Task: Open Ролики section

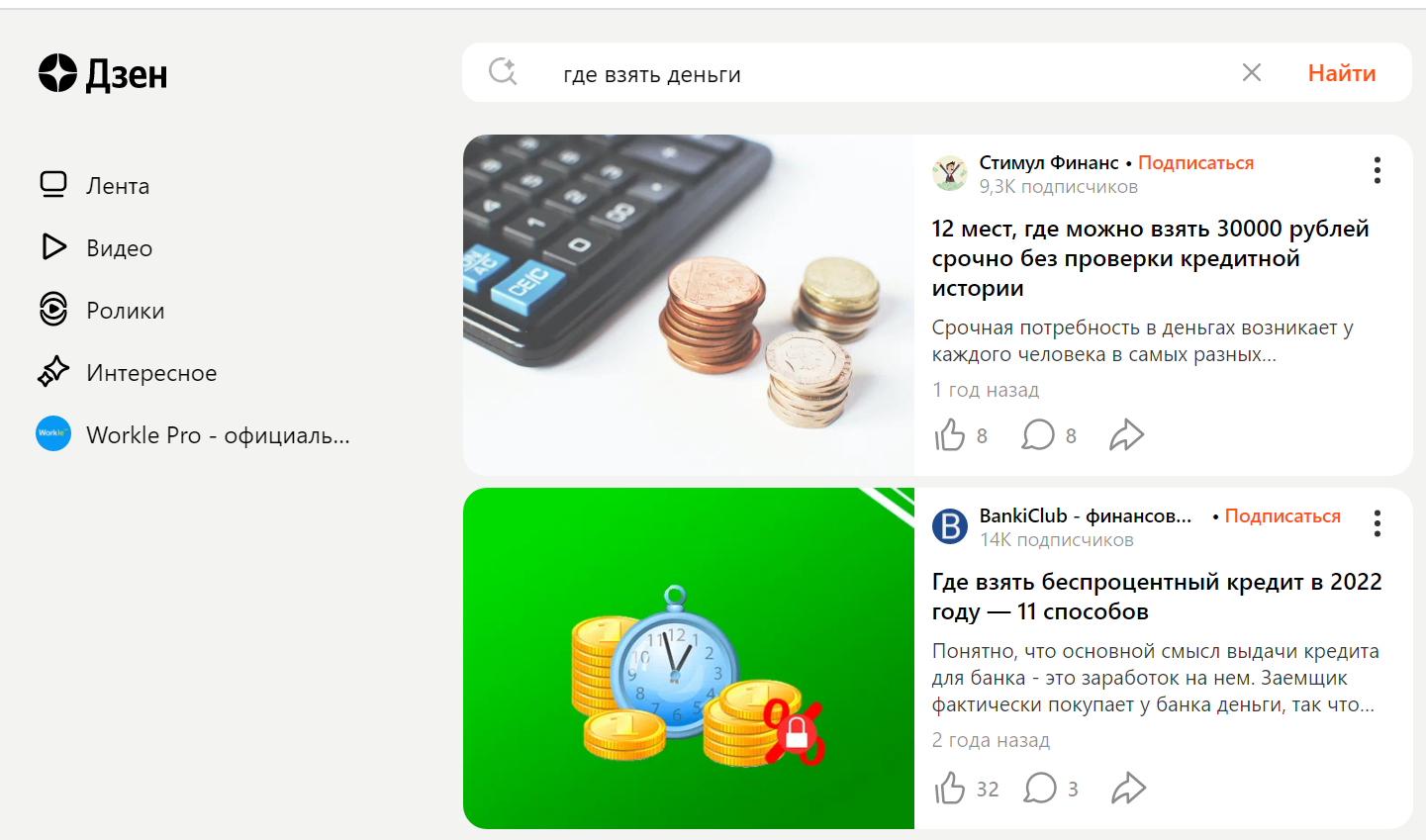Action: 101,310
